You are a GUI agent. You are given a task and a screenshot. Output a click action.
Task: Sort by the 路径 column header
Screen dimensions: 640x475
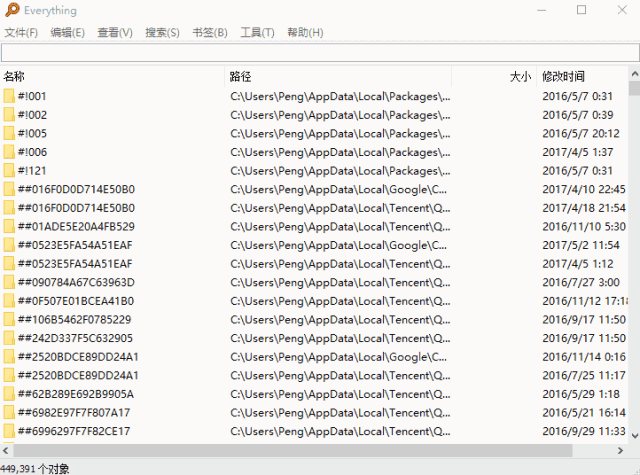[x=338, y=76]
